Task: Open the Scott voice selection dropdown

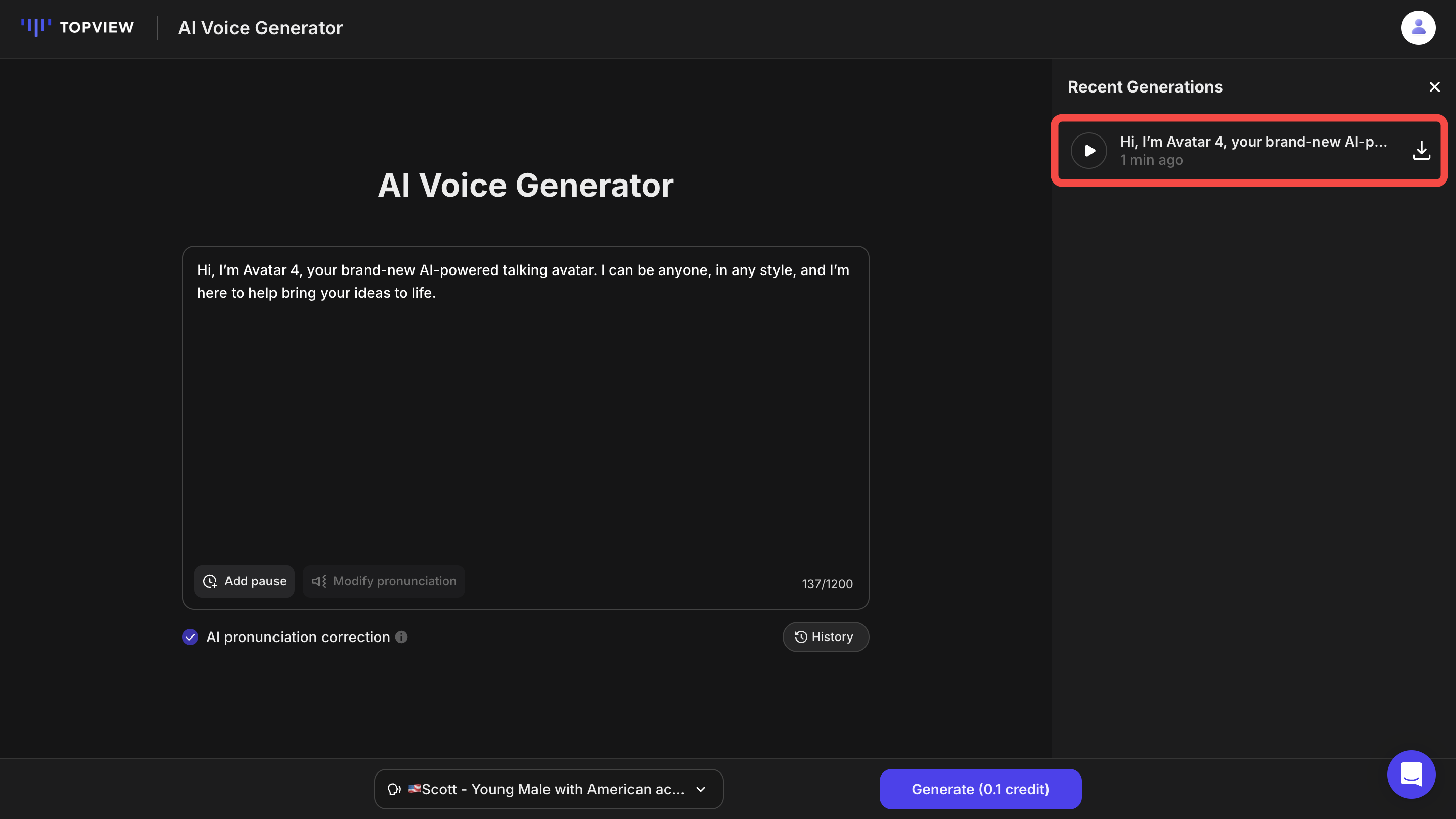Action: pyautogui.click(x=548, y=789)
